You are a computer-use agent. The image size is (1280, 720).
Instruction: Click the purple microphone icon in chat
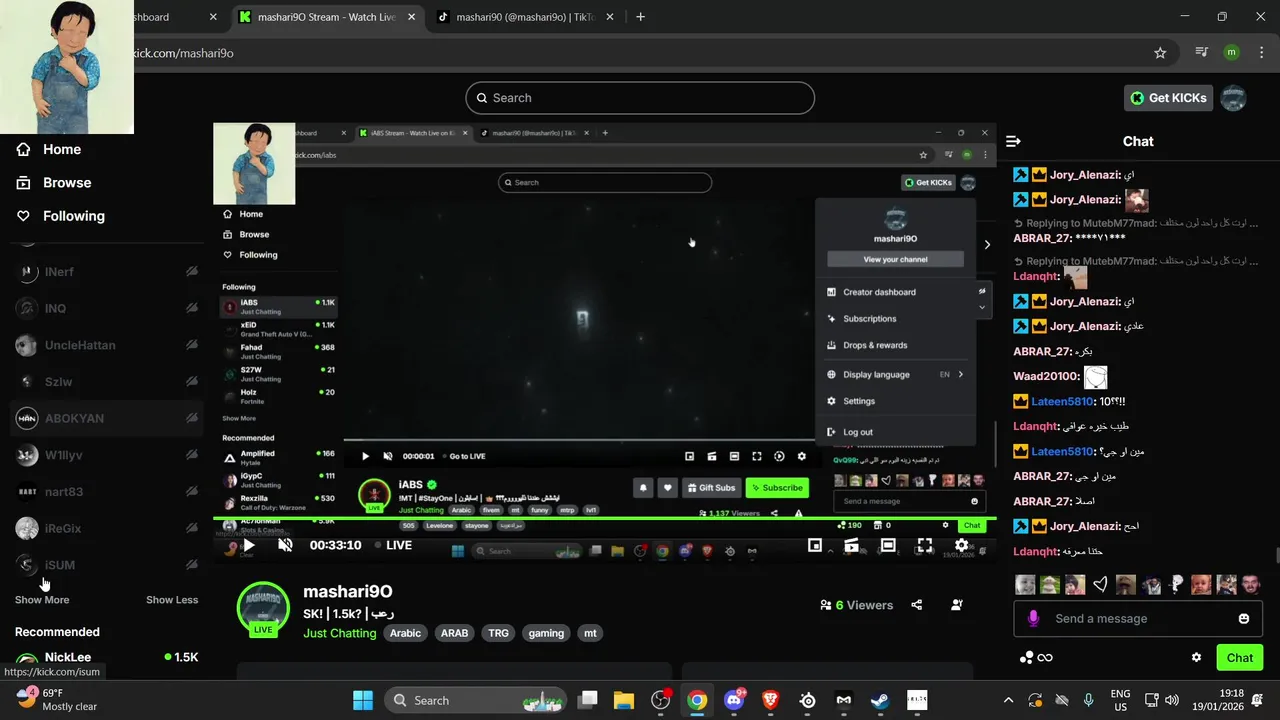click(x=1034, y=618)
